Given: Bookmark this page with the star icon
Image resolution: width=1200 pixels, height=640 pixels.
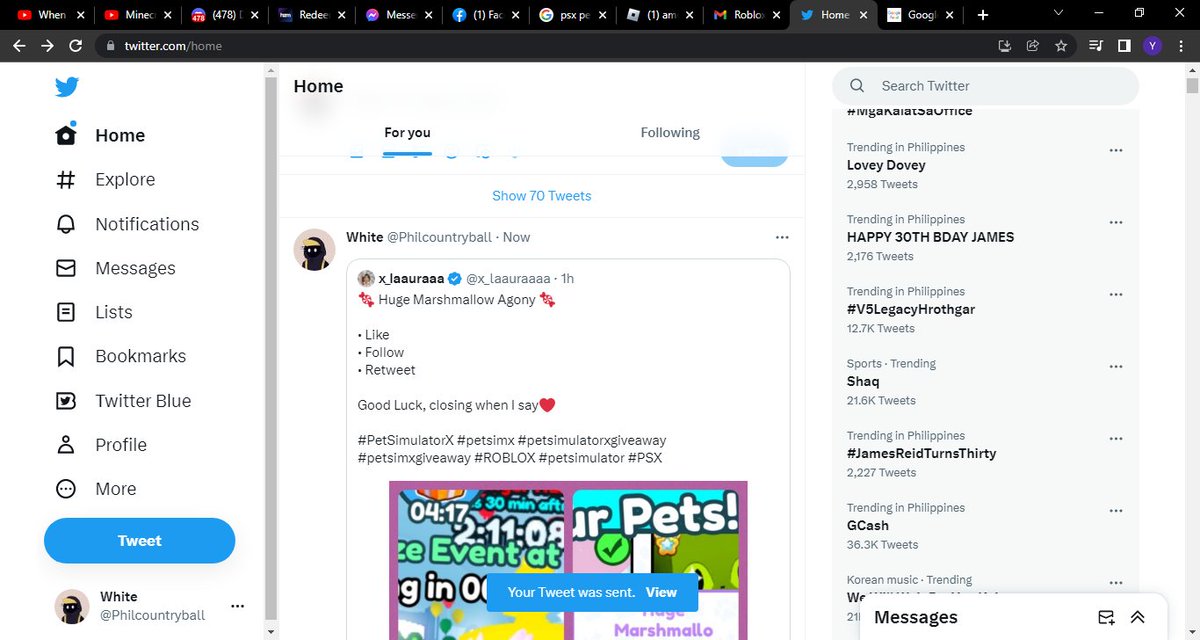Looking at the screenshot, I should click(1061, 46).
